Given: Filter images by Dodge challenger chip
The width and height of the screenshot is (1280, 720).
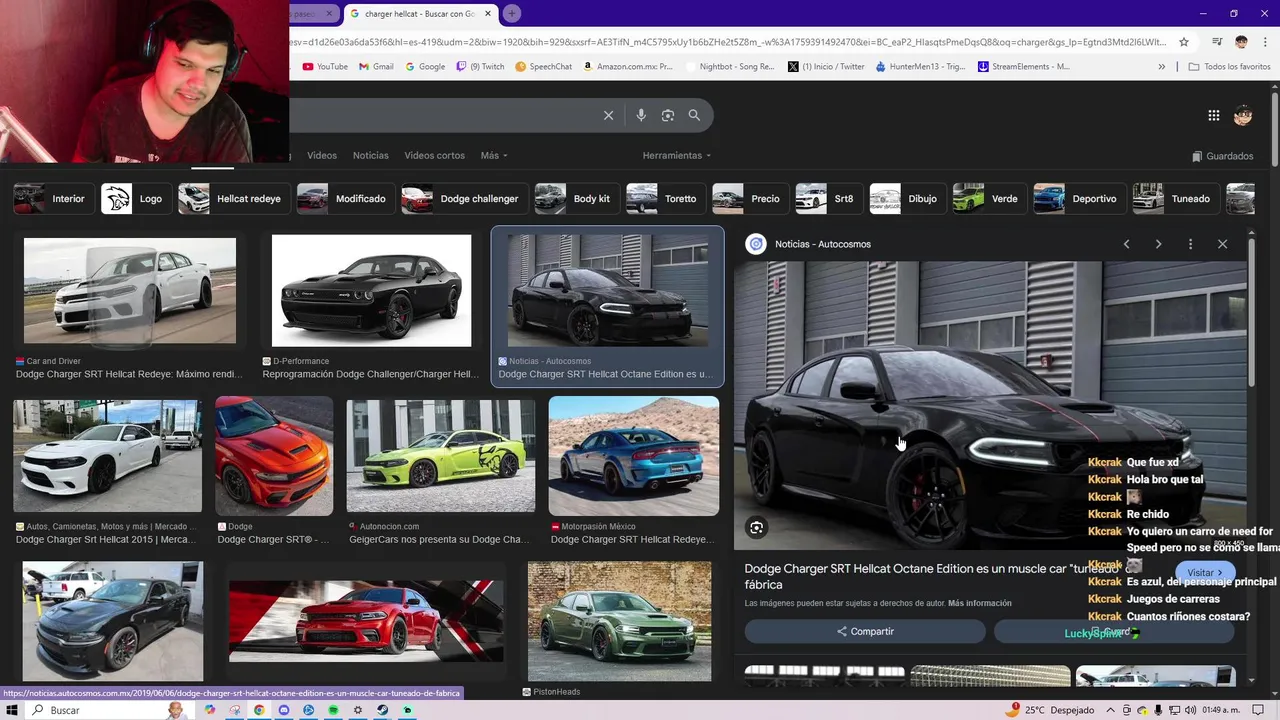Looking at the screenshot, I should 464,199.
